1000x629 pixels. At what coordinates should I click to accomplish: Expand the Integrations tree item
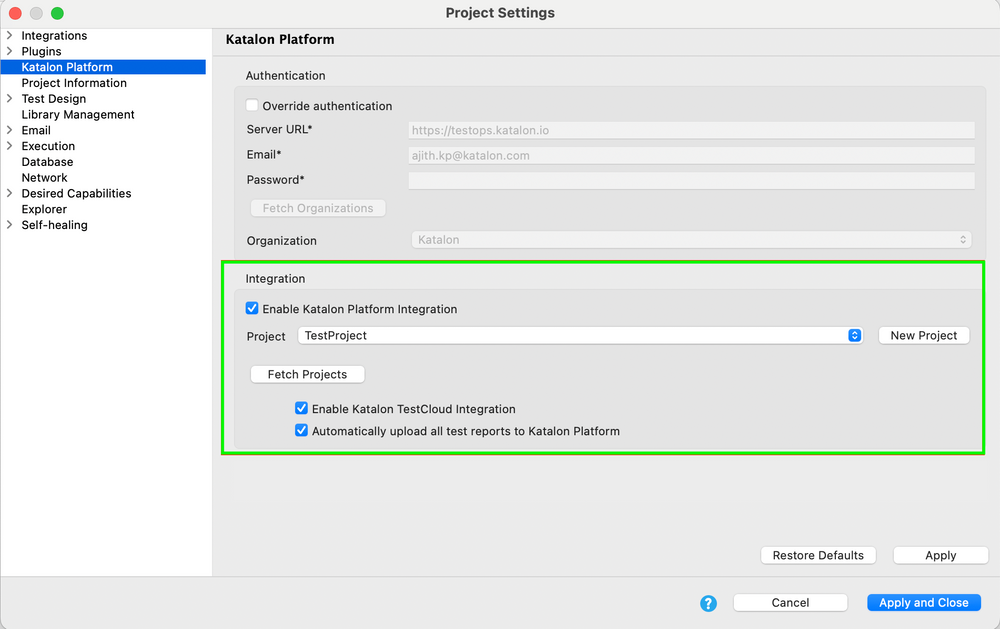coord(10,35)
